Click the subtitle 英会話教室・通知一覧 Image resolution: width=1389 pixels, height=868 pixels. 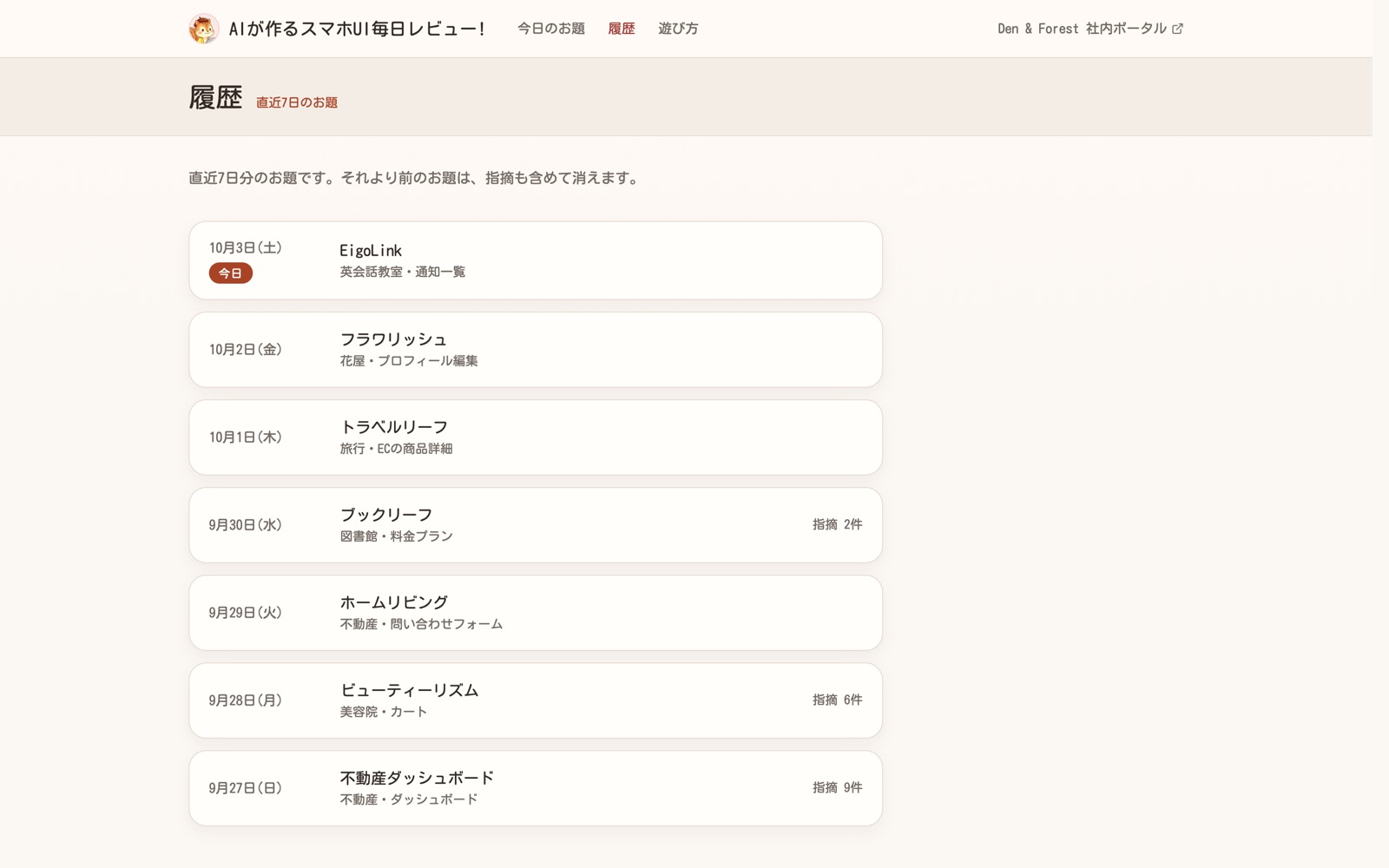pyautogui.click(x=403, y=272)
